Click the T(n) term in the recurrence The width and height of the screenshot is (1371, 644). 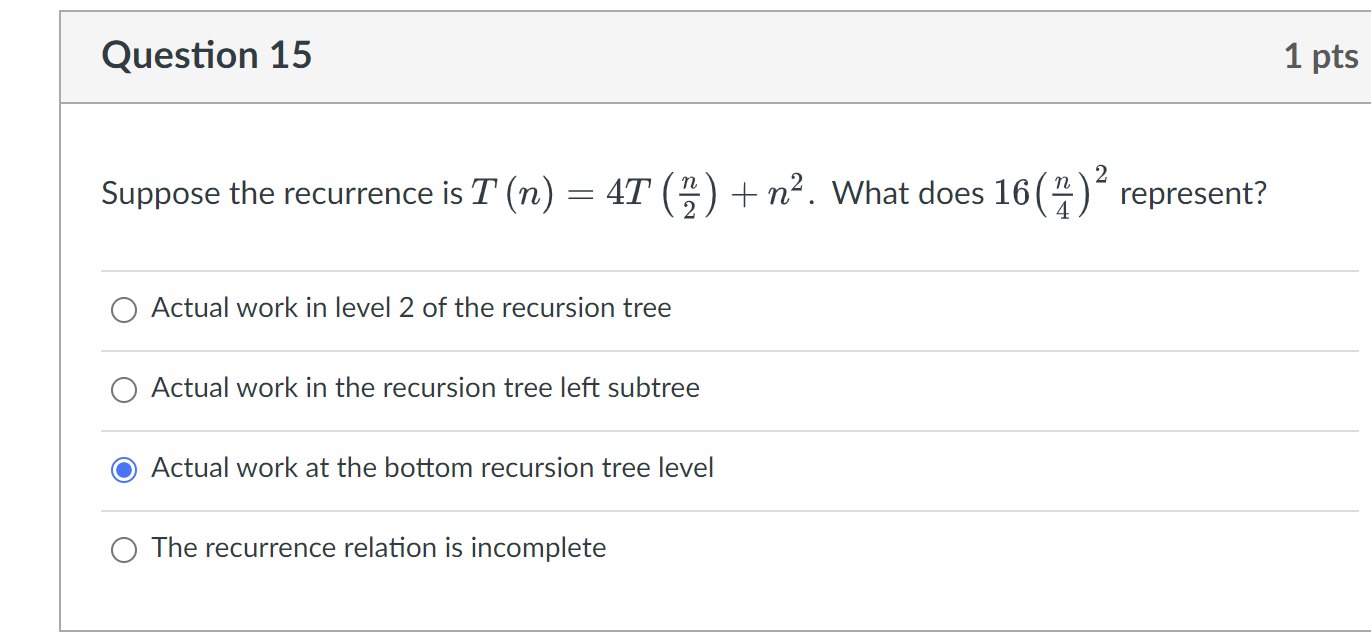(x=512, y=193)
